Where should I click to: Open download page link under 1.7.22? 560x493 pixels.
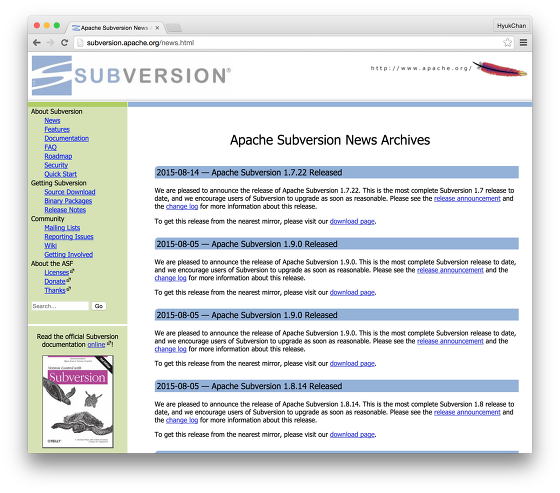(x=352, y=221)
